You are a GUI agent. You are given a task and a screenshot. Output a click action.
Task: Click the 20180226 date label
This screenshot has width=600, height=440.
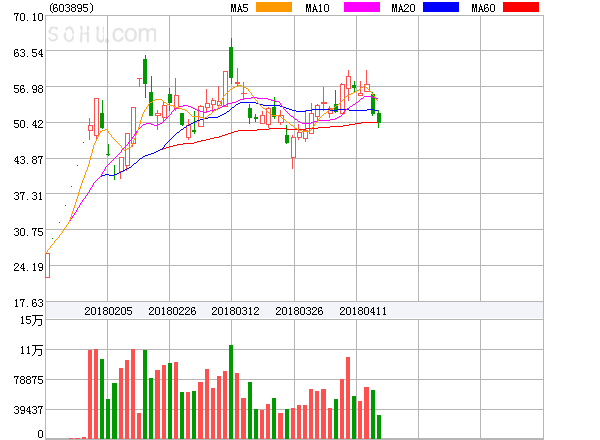172,311
